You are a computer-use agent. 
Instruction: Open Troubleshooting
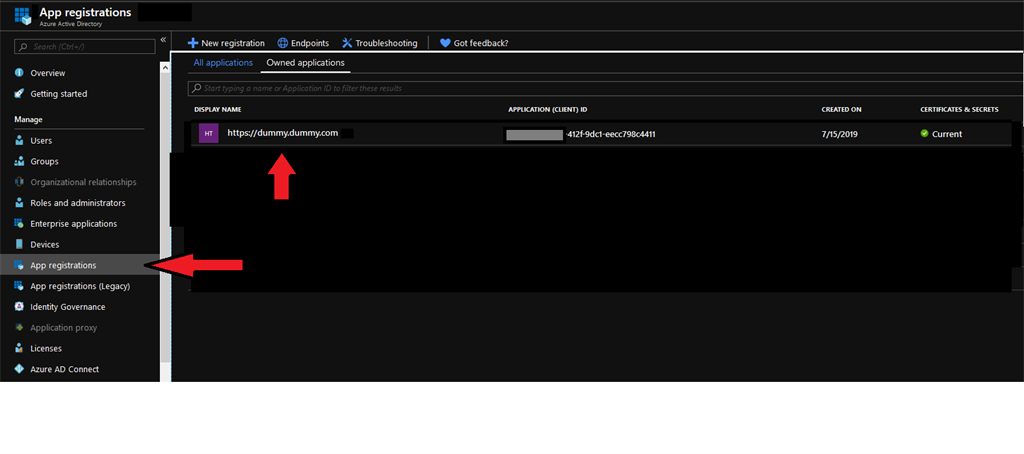(386, 43)
